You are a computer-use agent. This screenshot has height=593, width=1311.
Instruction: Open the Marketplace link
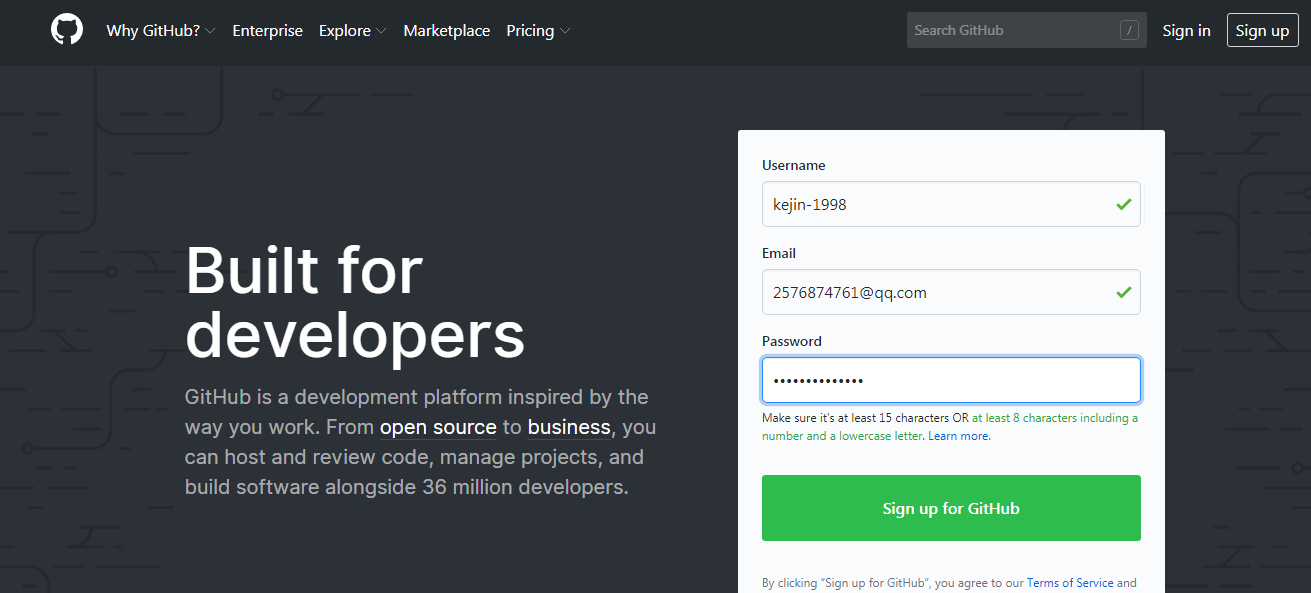[x=446, y=31]
